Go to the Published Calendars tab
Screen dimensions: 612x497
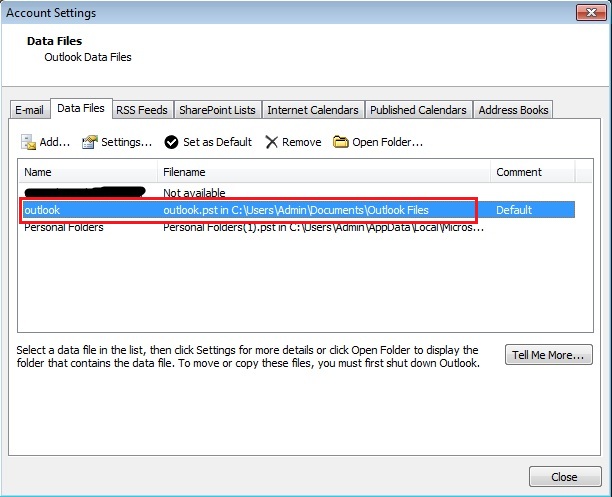418,110
